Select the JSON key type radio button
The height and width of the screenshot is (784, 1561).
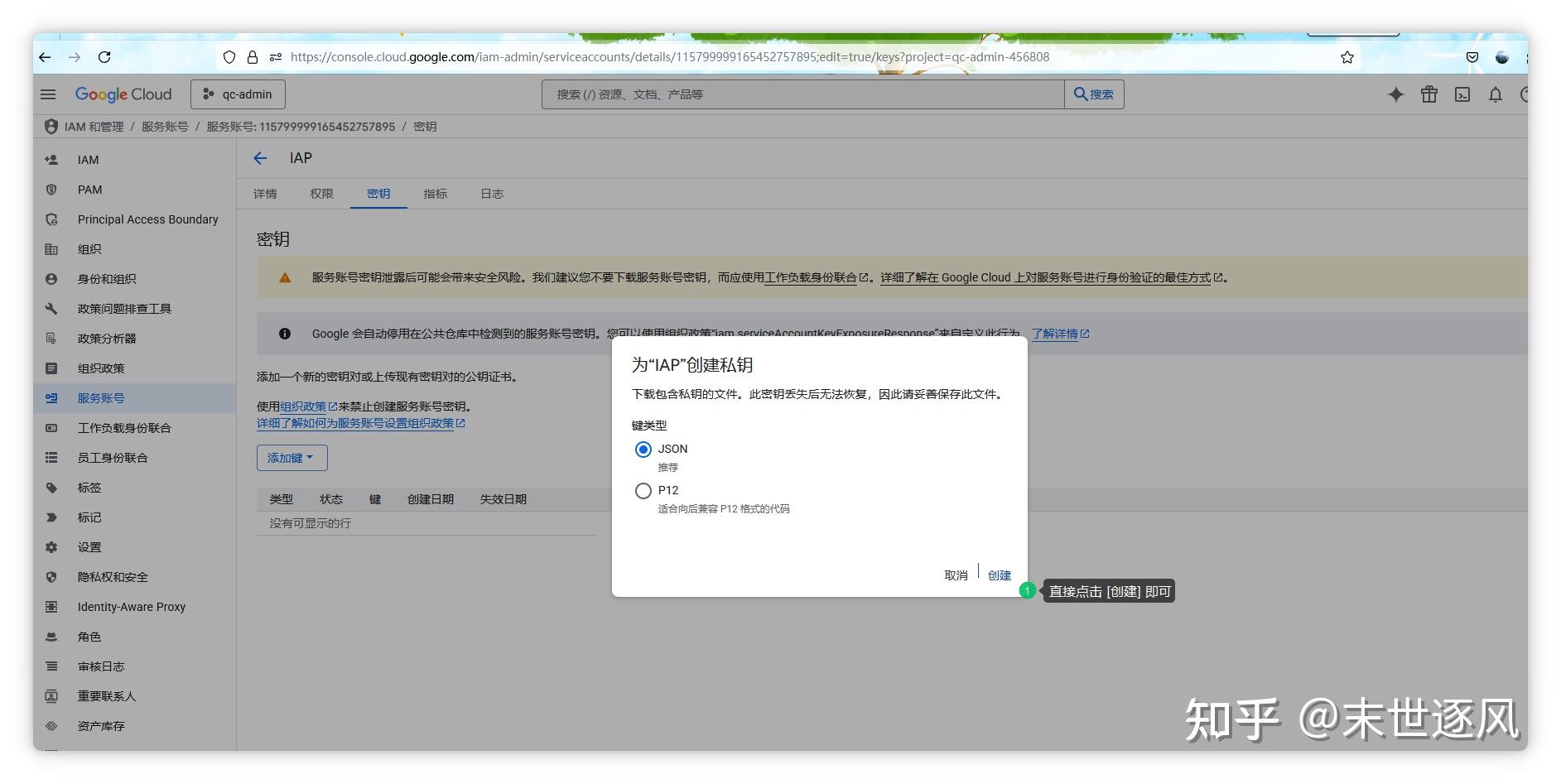click(x=643, y=449)
